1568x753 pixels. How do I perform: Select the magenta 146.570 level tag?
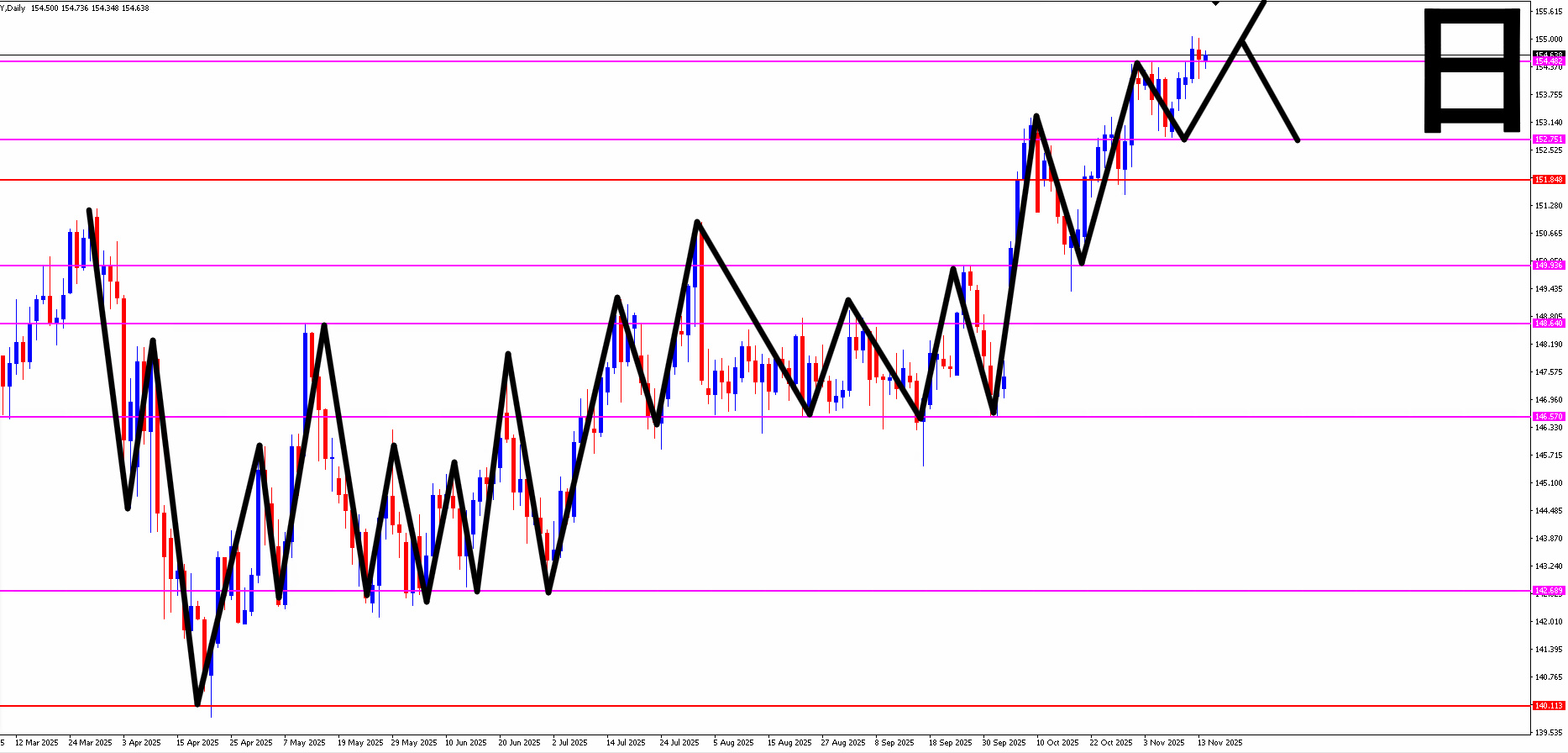(1549, 417)
